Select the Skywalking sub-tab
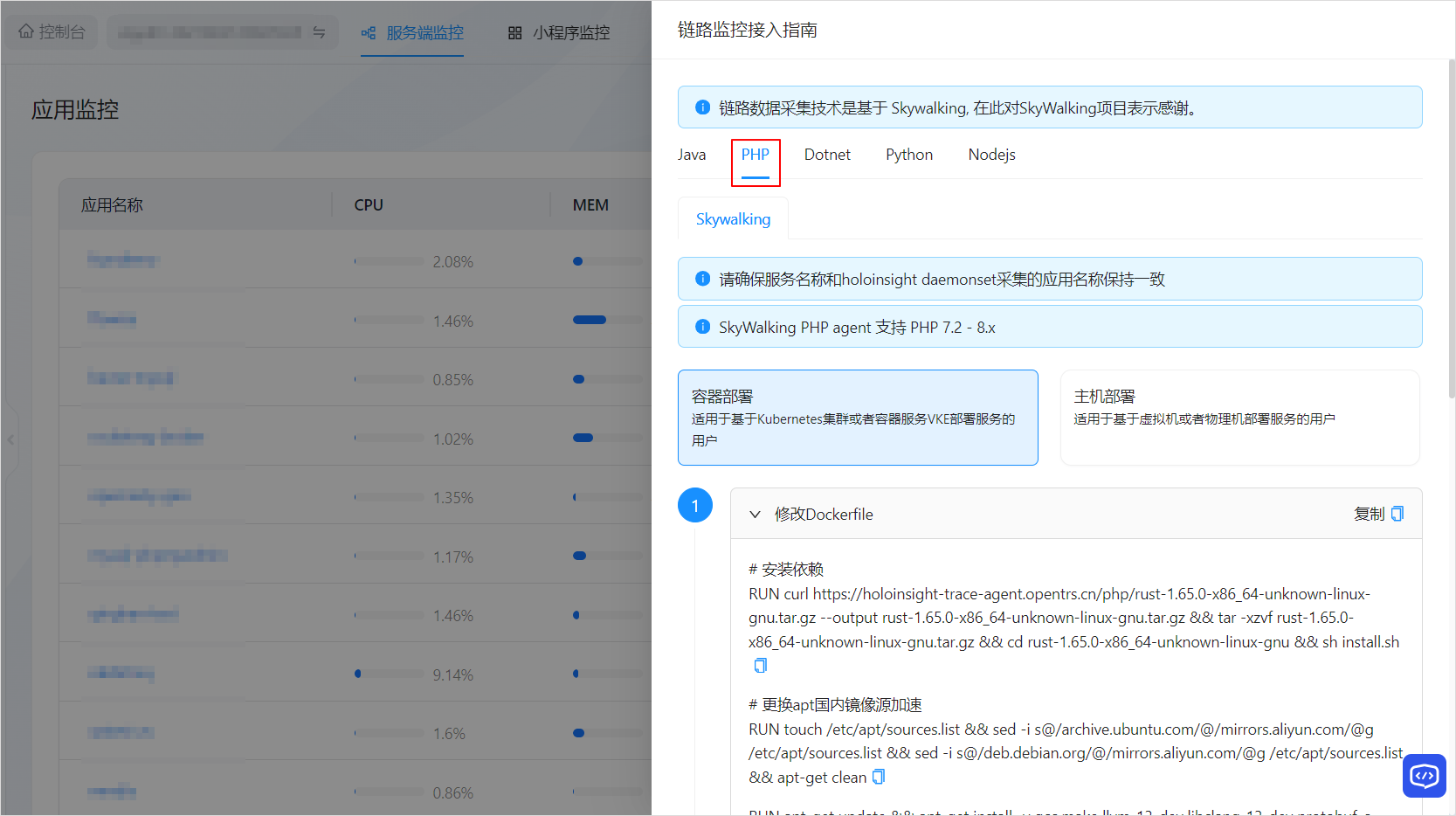 tap(733, 218)
